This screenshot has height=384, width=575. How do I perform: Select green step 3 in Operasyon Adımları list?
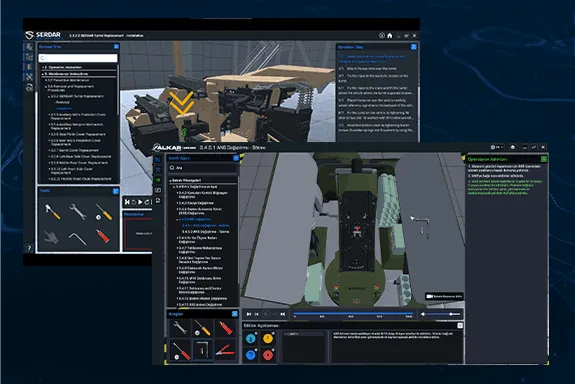tap(506, 187)
